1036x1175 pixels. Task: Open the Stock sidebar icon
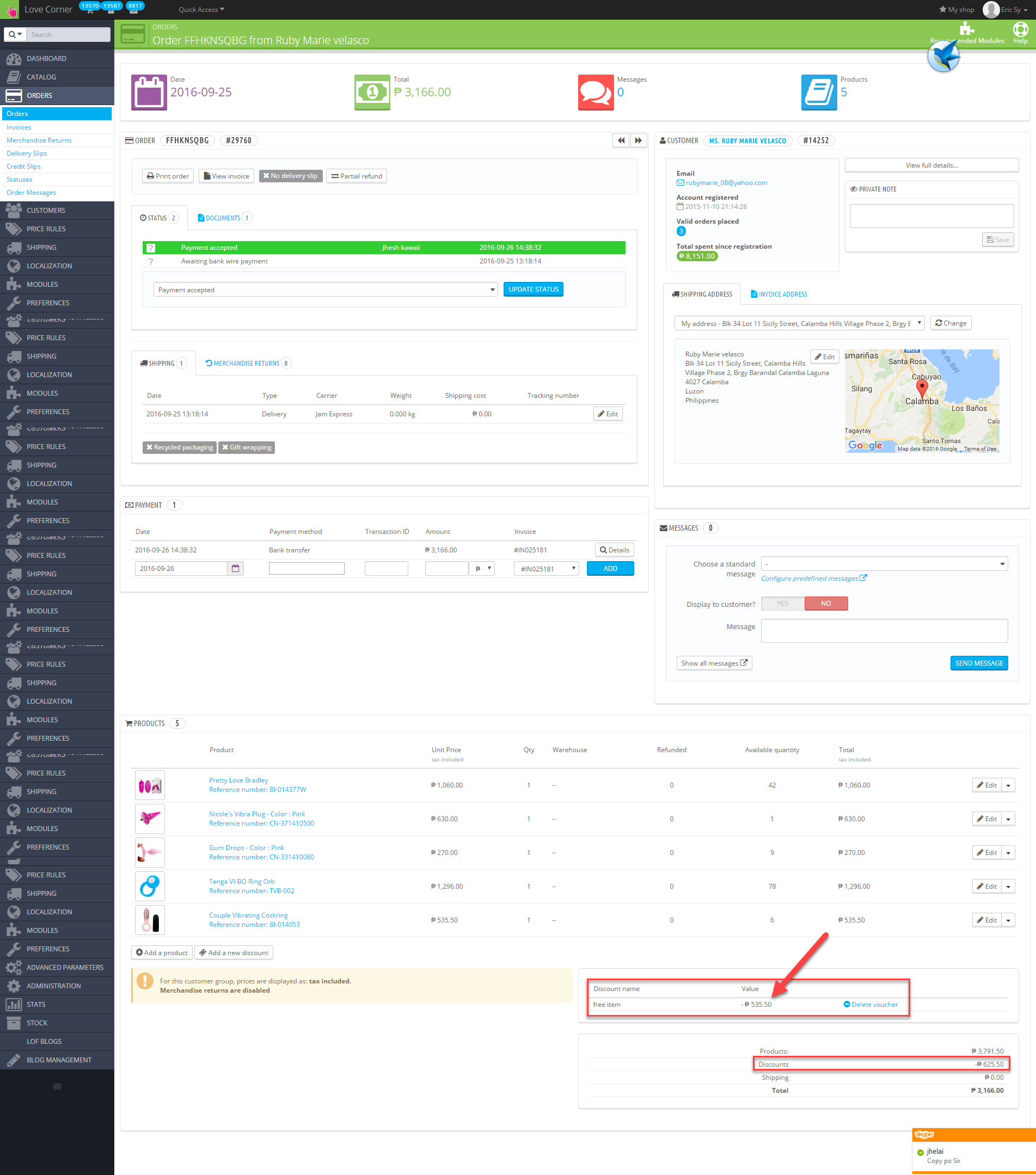[14, 1023]
